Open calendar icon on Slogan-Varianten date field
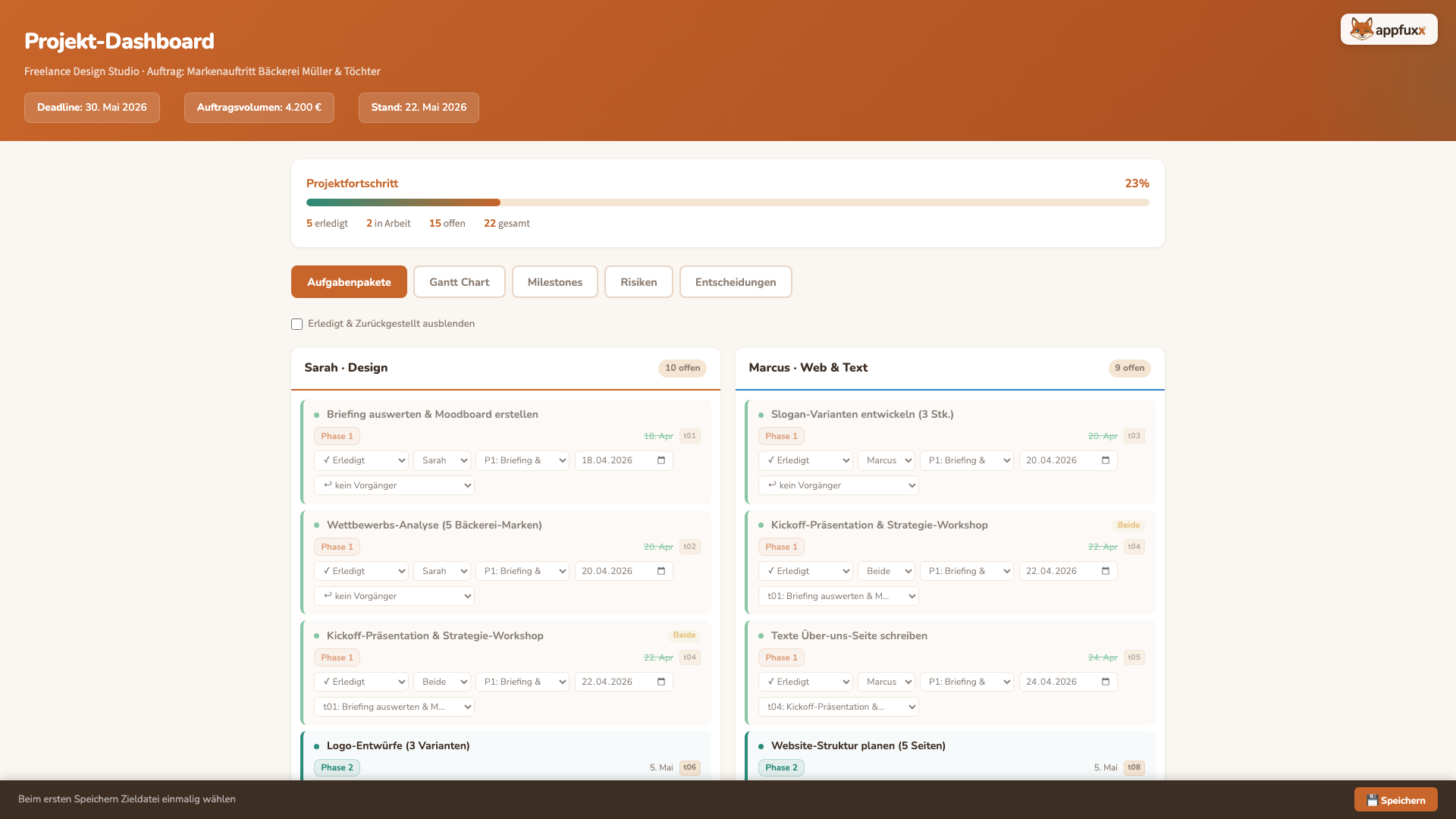Screen dimensions: 1456x819 pos(1106,460)
